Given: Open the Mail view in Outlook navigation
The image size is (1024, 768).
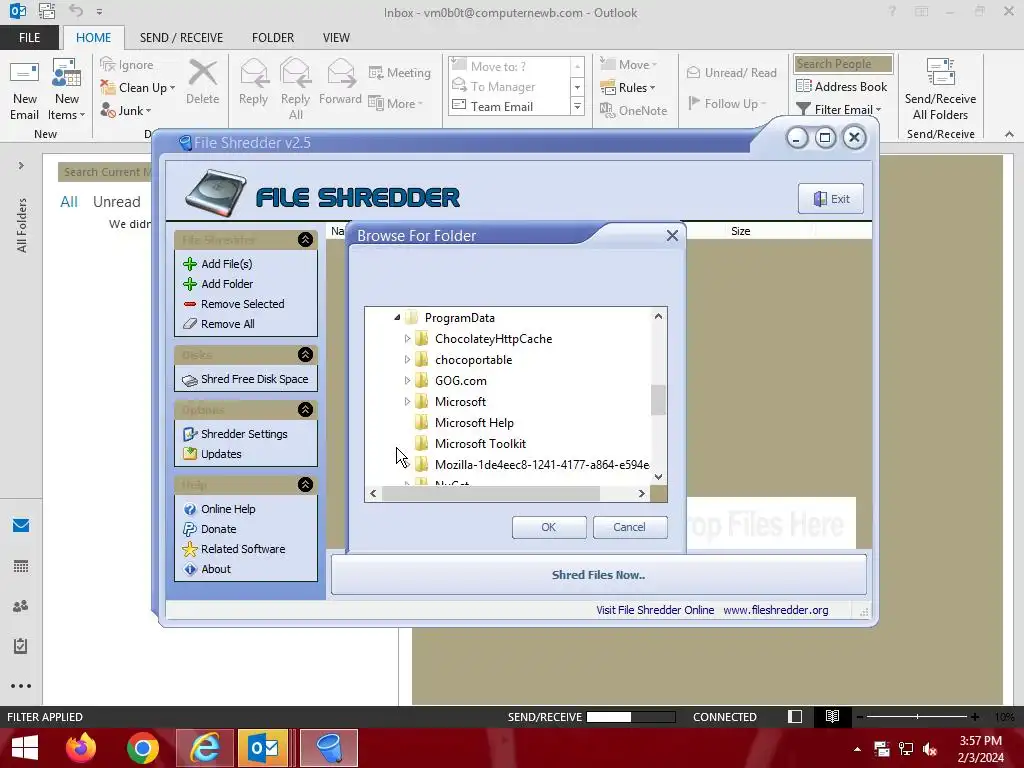Looking at the screenshot, I should [21, 526].
